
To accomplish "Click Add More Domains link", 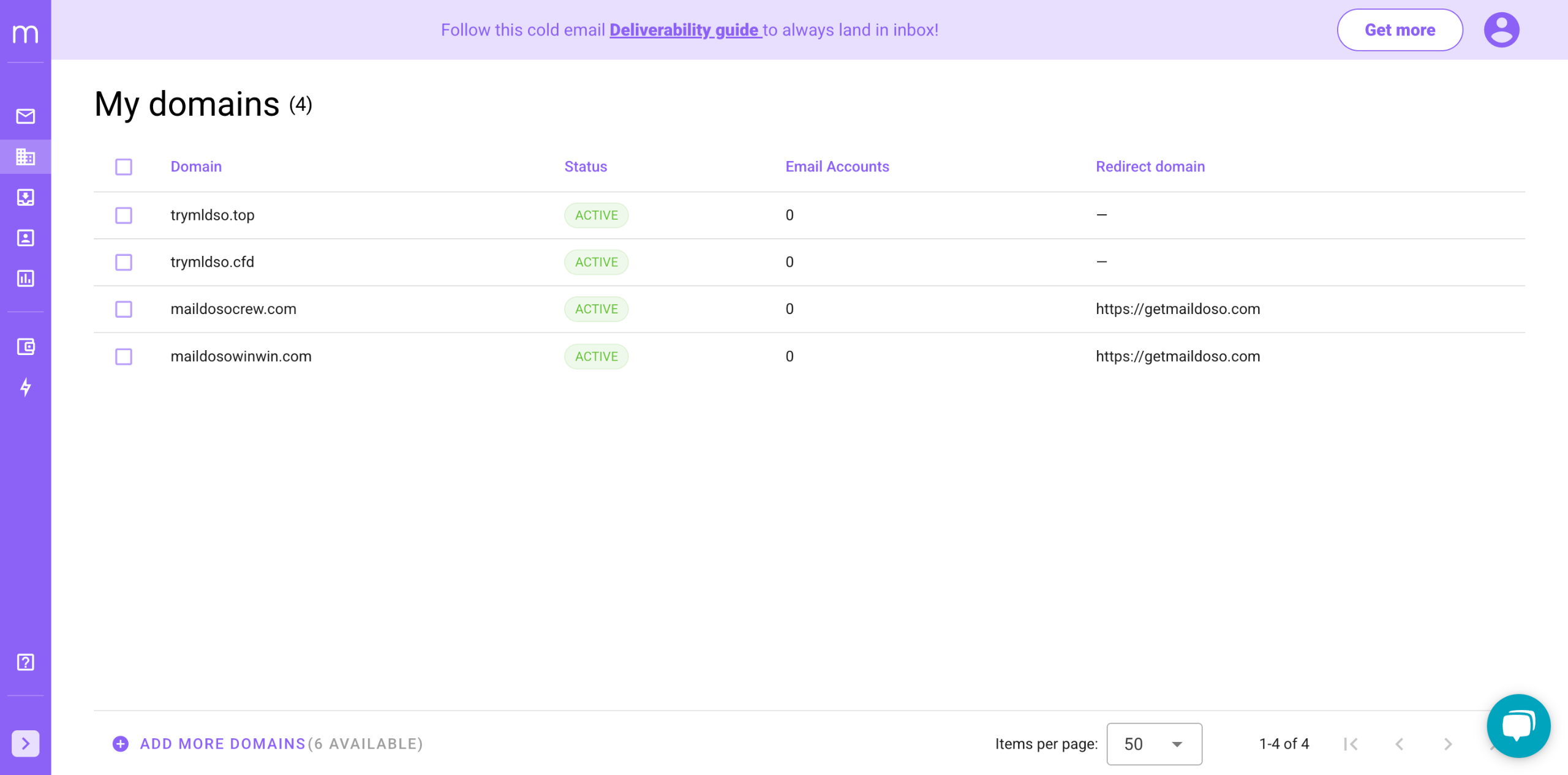I will click(x=222, y=744).
